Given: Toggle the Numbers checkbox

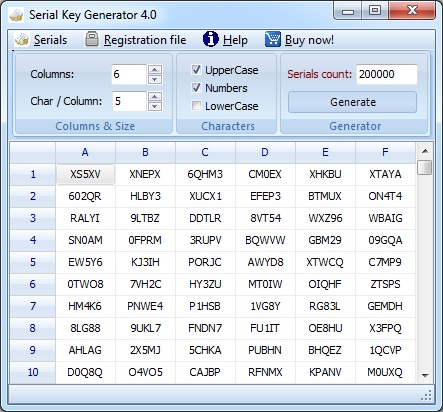Looking at the screenshot, I should pos(196,88).
